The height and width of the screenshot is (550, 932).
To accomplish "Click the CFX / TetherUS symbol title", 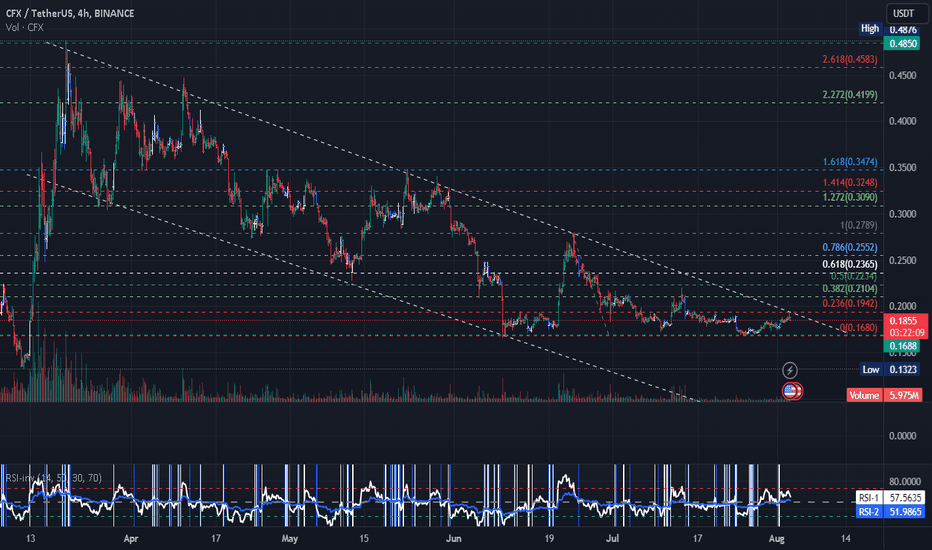I will [x=70, y=13].
